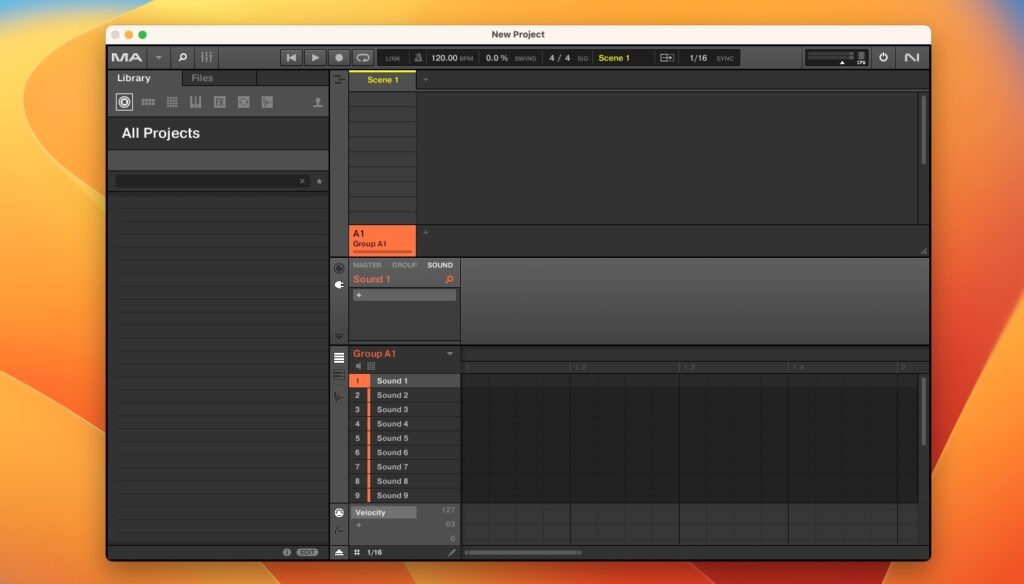Add a new scene with the plus button
Screen dimensions: 1024x584
(425, 80)
